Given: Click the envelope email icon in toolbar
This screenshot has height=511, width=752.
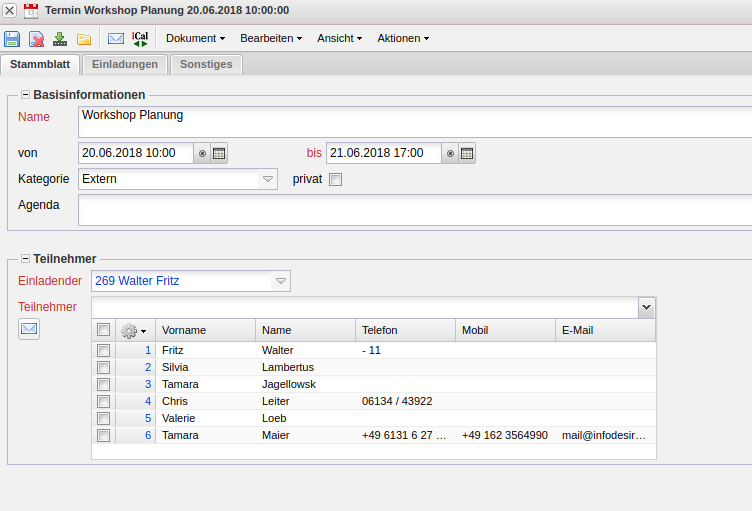Looking at the screenshot, I should pyautogui.click(x=116, y=39).
